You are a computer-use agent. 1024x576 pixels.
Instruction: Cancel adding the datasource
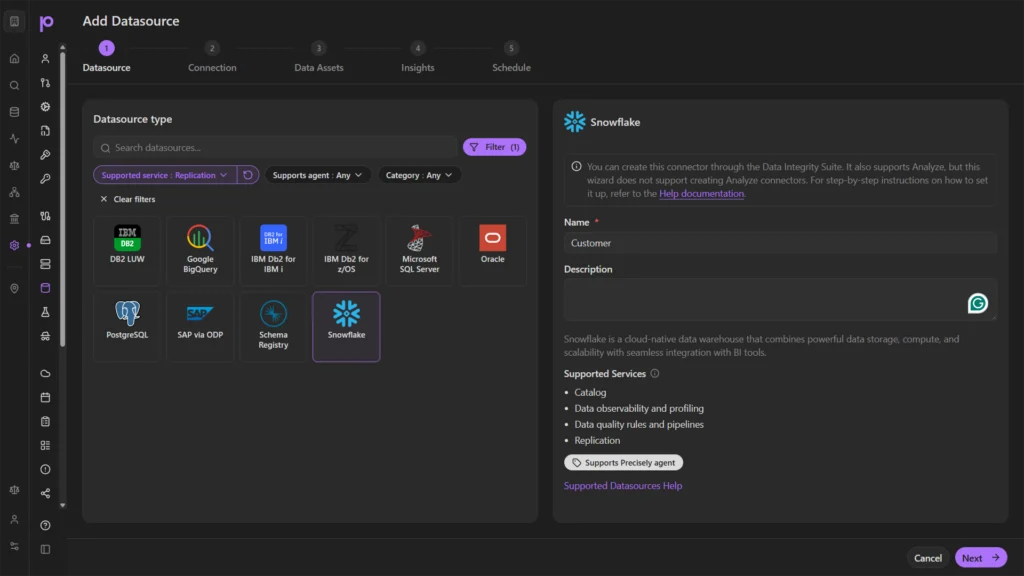(927, 558)
